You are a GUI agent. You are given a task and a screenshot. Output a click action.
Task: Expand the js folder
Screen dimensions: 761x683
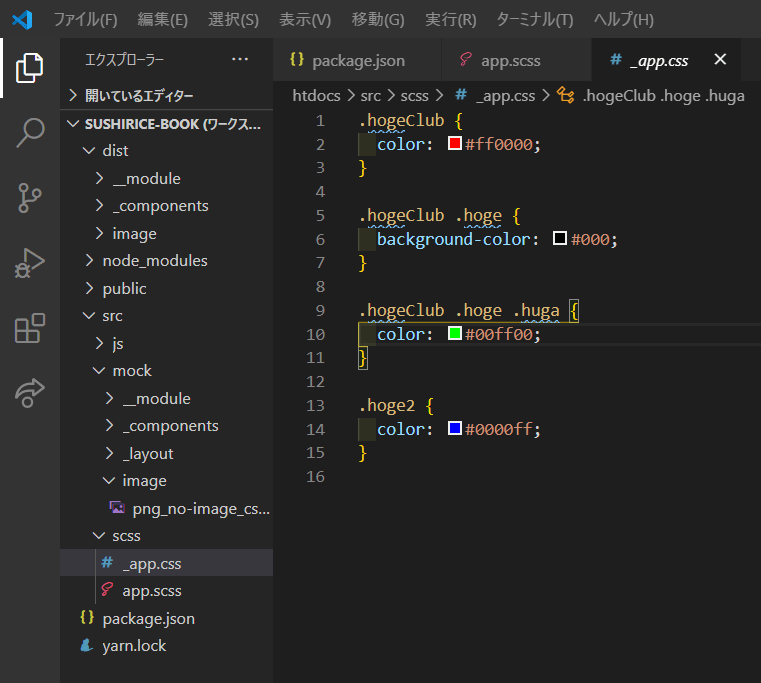[x=166, y=343]
